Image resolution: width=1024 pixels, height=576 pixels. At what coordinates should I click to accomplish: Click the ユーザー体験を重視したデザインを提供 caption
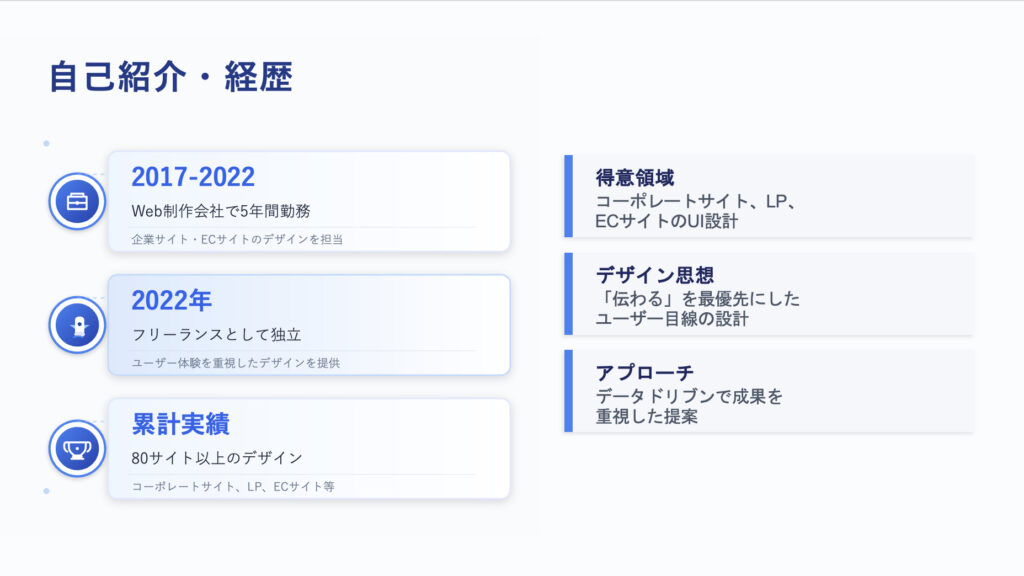pos(236,363)
